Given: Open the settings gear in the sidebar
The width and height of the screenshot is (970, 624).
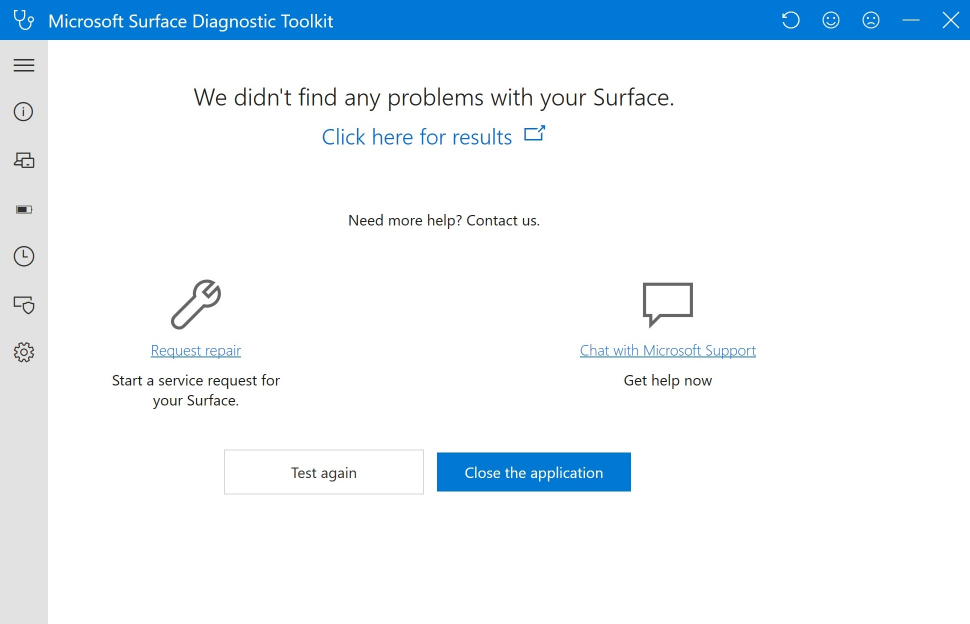Looking at the screenshot, I should tap(24, 353).
